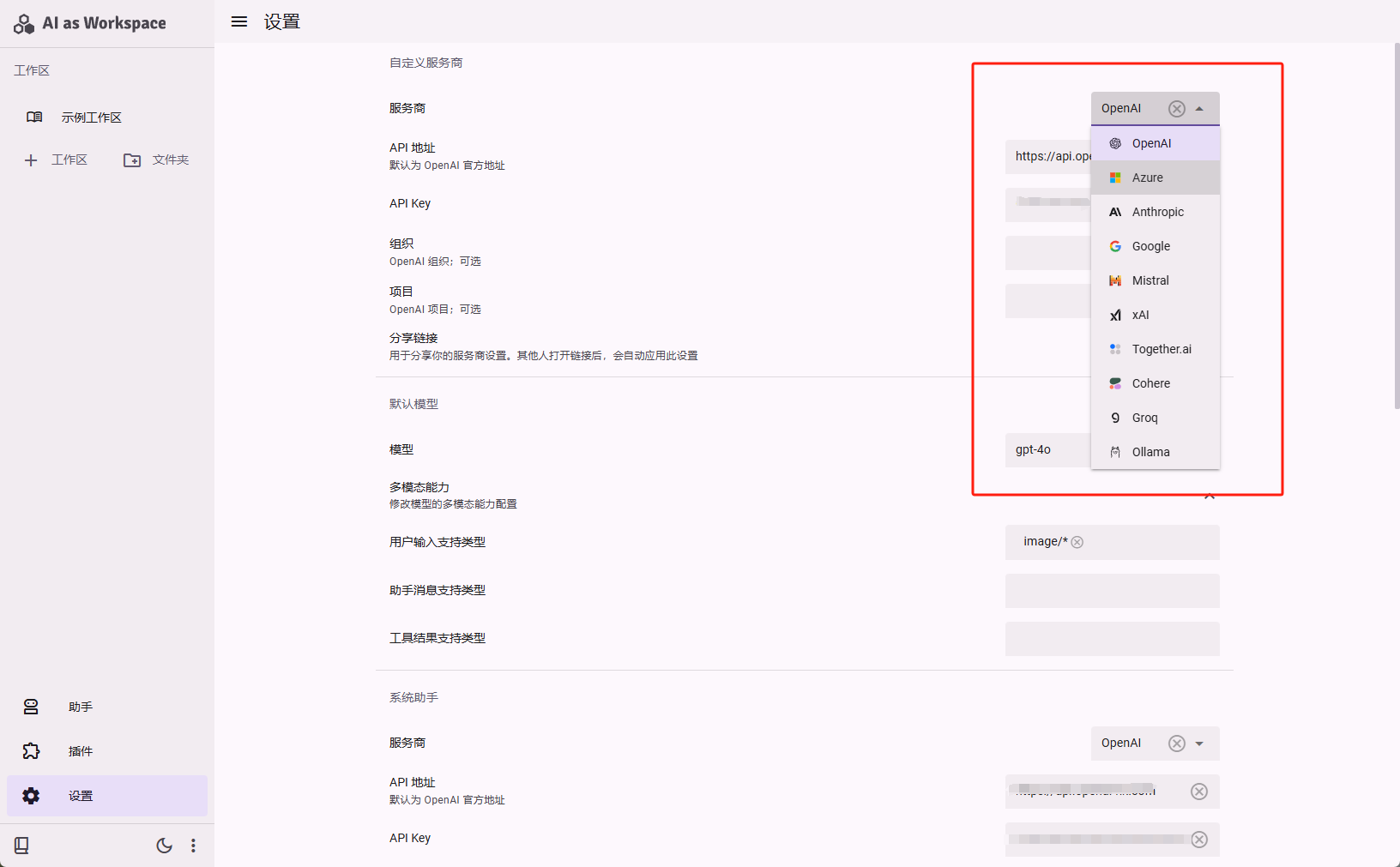Click the puzzle icon beside 插件
The height and width of the screenshot is (867, 1400).
coord(31,751)
